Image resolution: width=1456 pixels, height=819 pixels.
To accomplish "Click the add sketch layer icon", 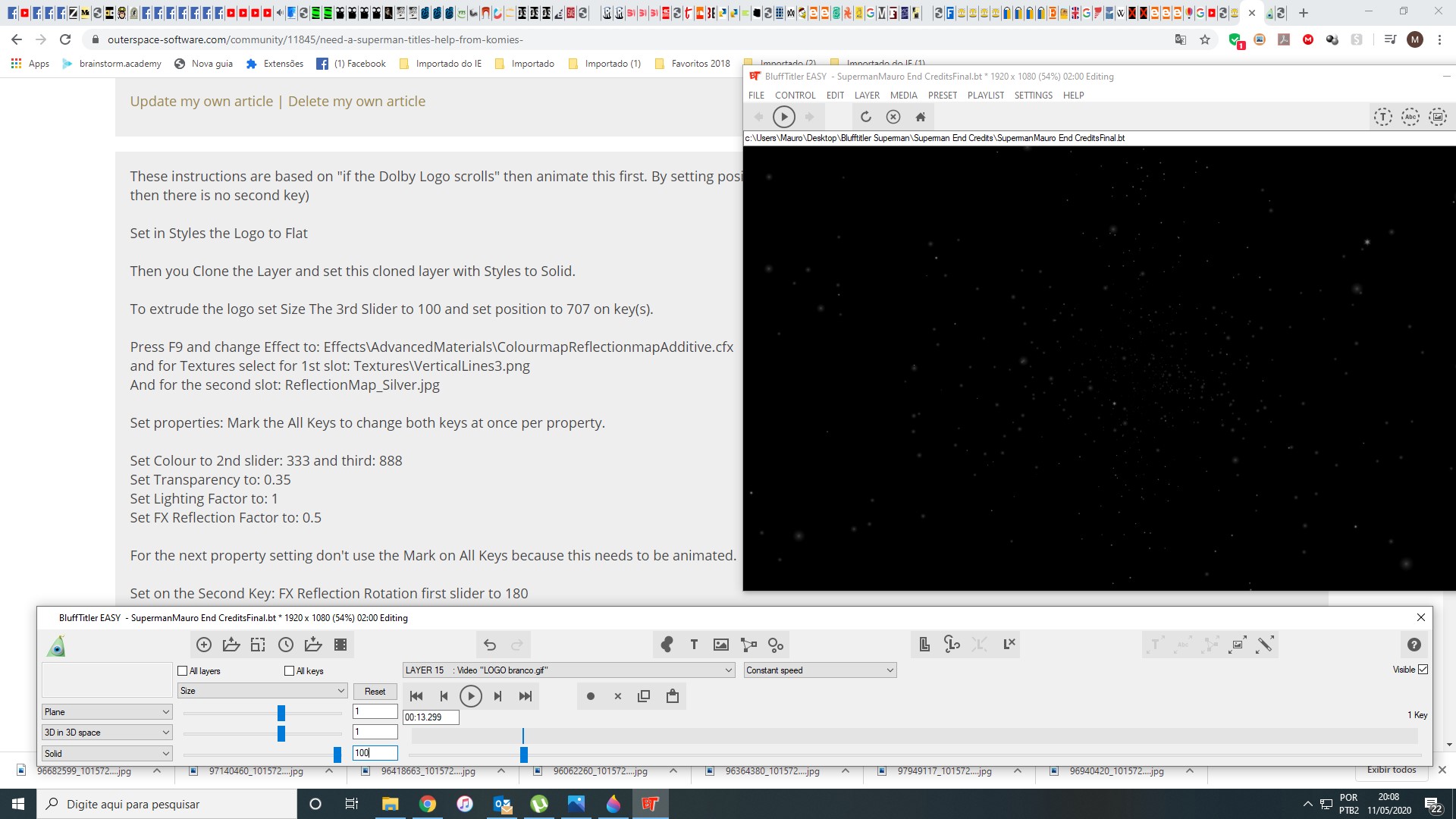I will point(748,645).
